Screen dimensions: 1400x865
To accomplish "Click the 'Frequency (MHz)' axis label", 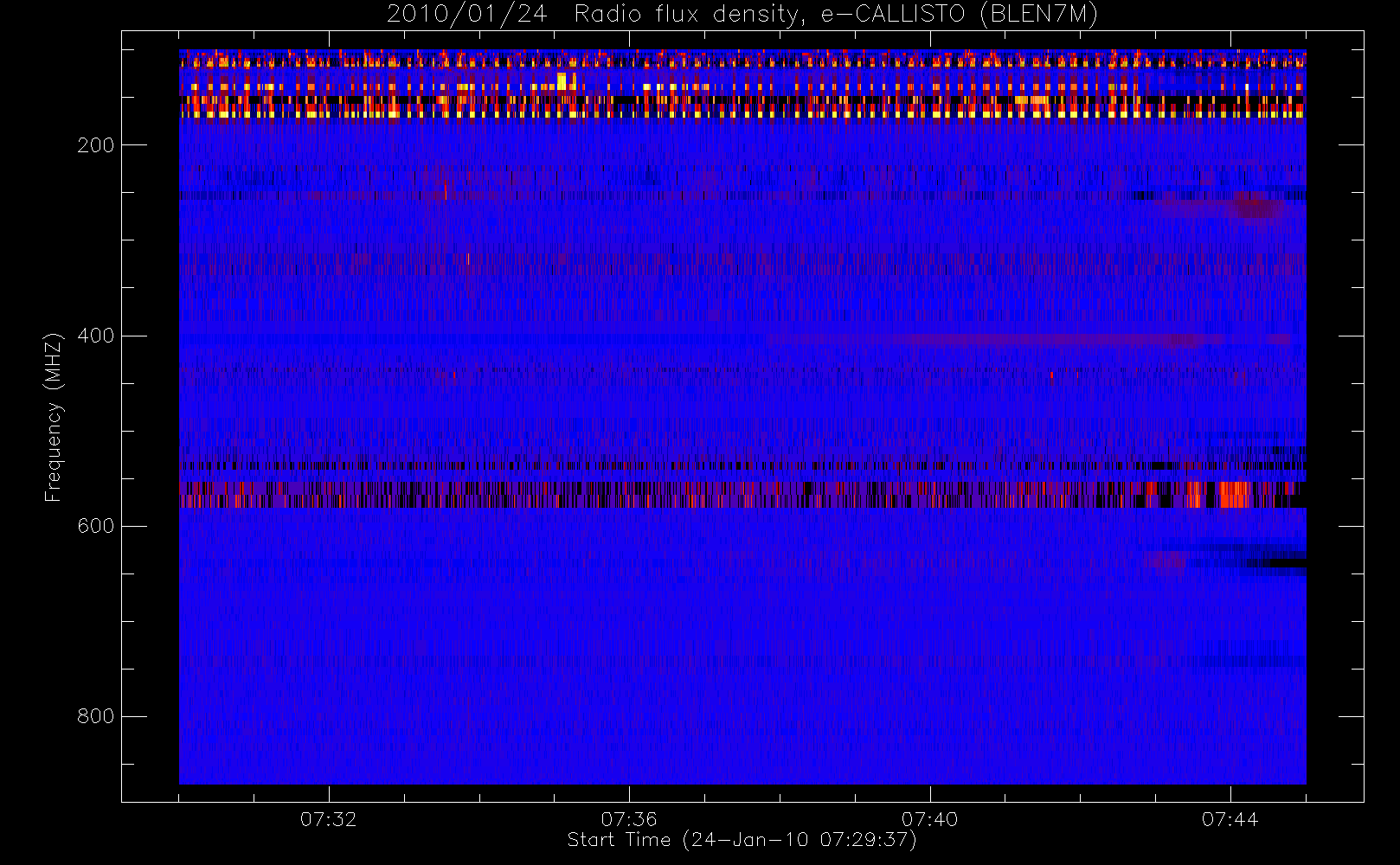I will [x=54, y=417].
